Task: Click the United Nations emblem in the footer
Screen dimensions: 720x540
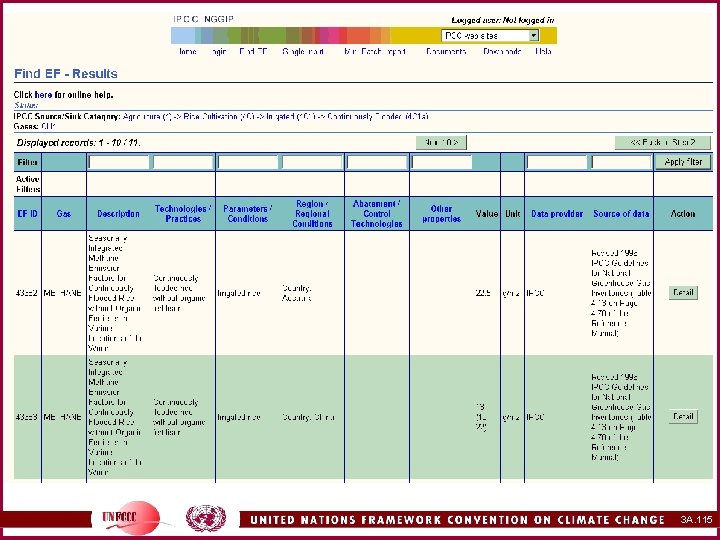Action: [206, 518]
